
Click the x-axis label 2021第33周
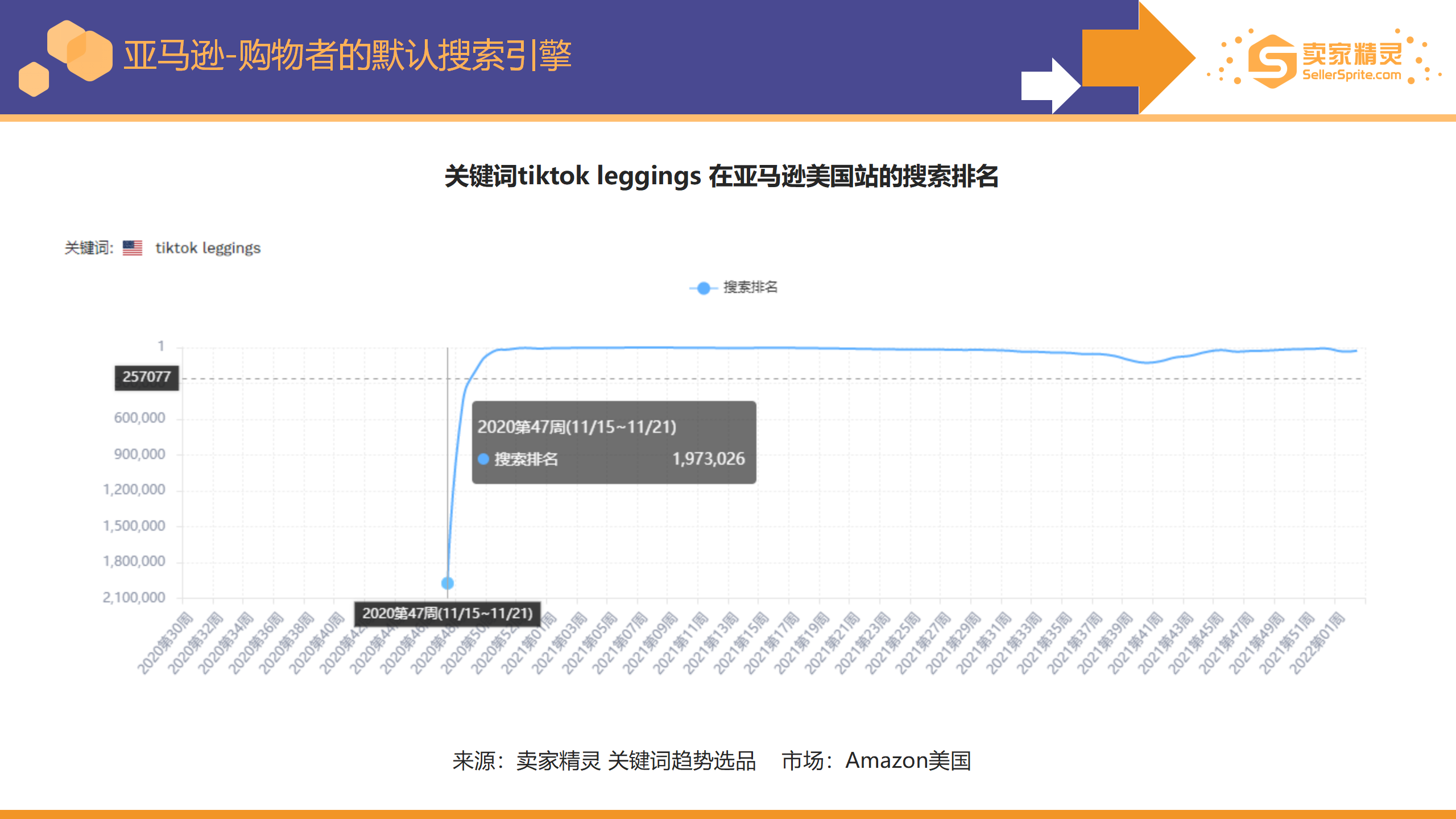point(1015,643)
